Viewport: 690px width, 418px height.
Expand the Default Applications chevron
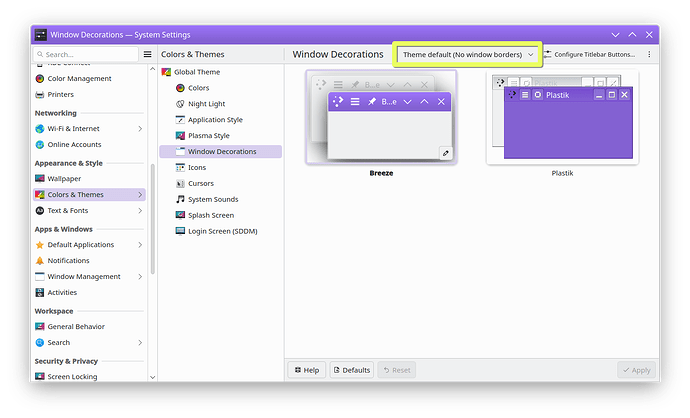tap(140, 245)
